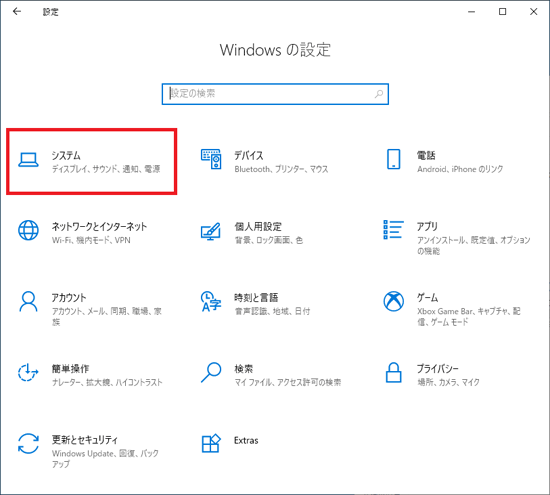
Task: Open 個人用設定 title
Action: click(x=258, y=226)
